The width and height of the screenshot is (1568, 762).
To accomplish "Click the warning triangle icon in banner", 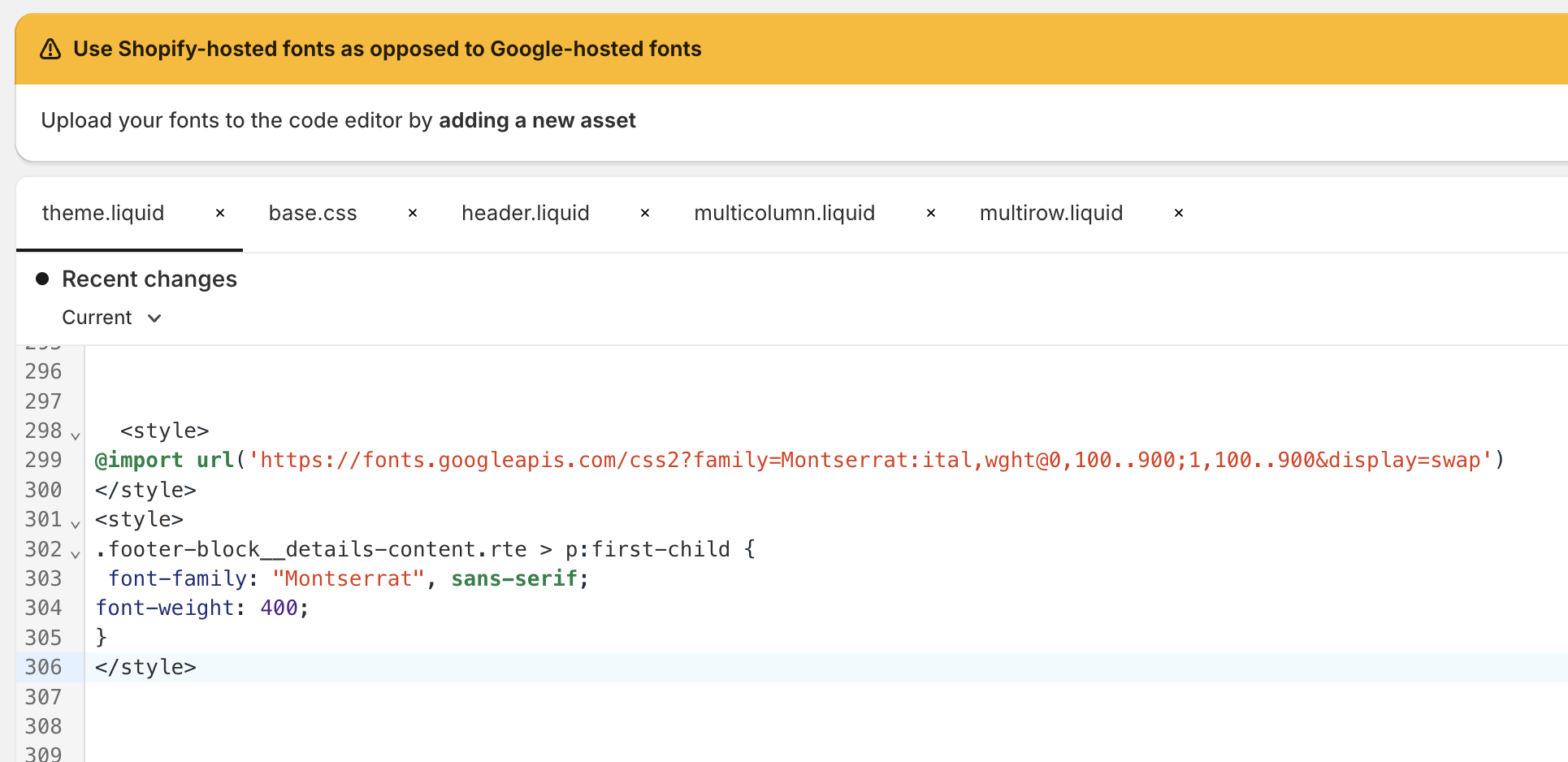I will pyautogui.click(x=50, y=50).
